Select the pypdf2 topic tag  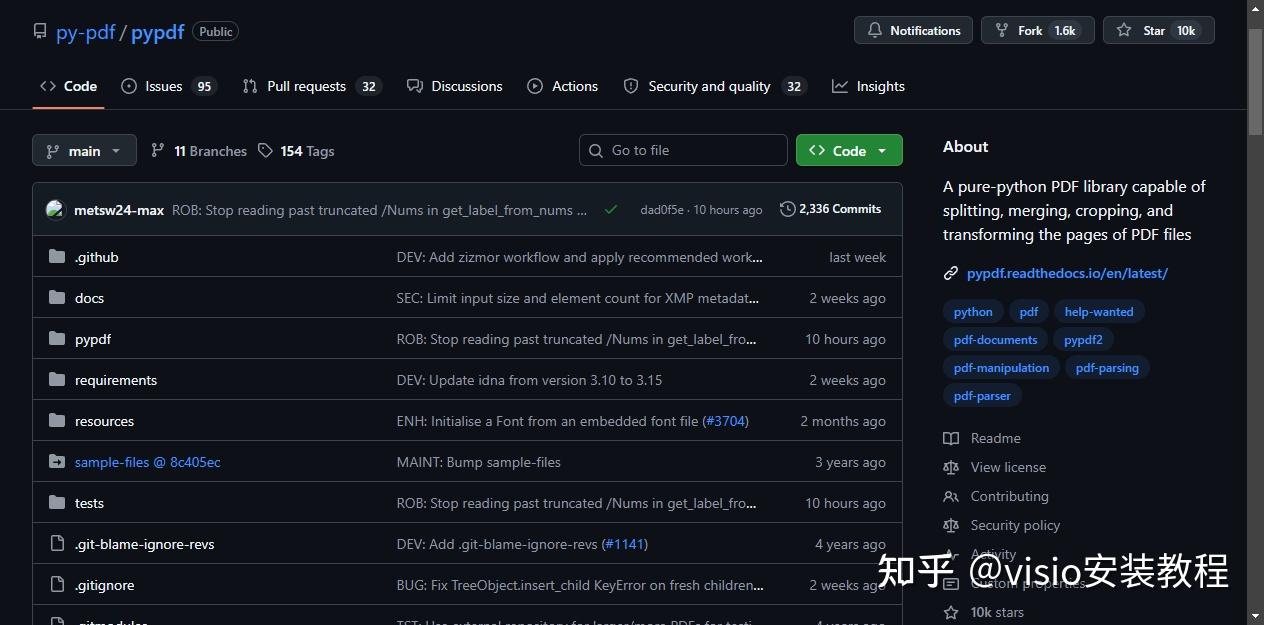[1083, 340]
